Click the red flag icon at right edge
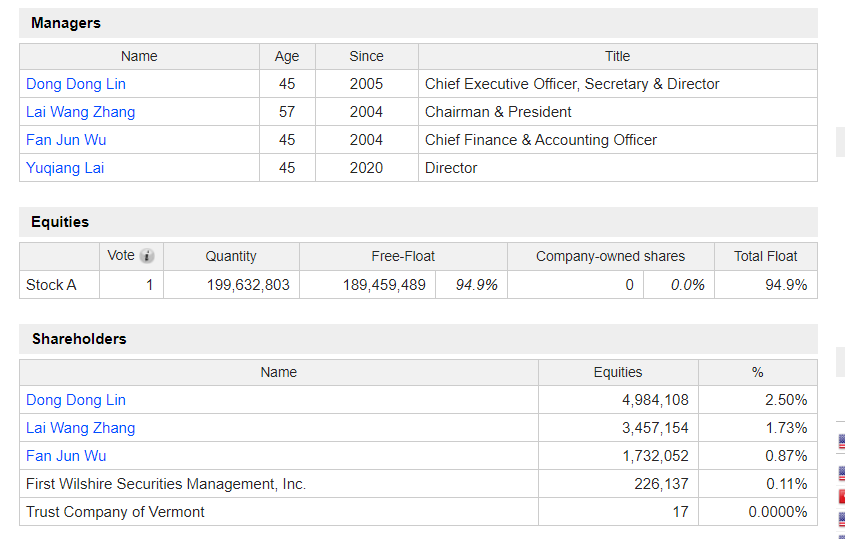The width and height of the screenshot is (845, 539). point(841,496)
